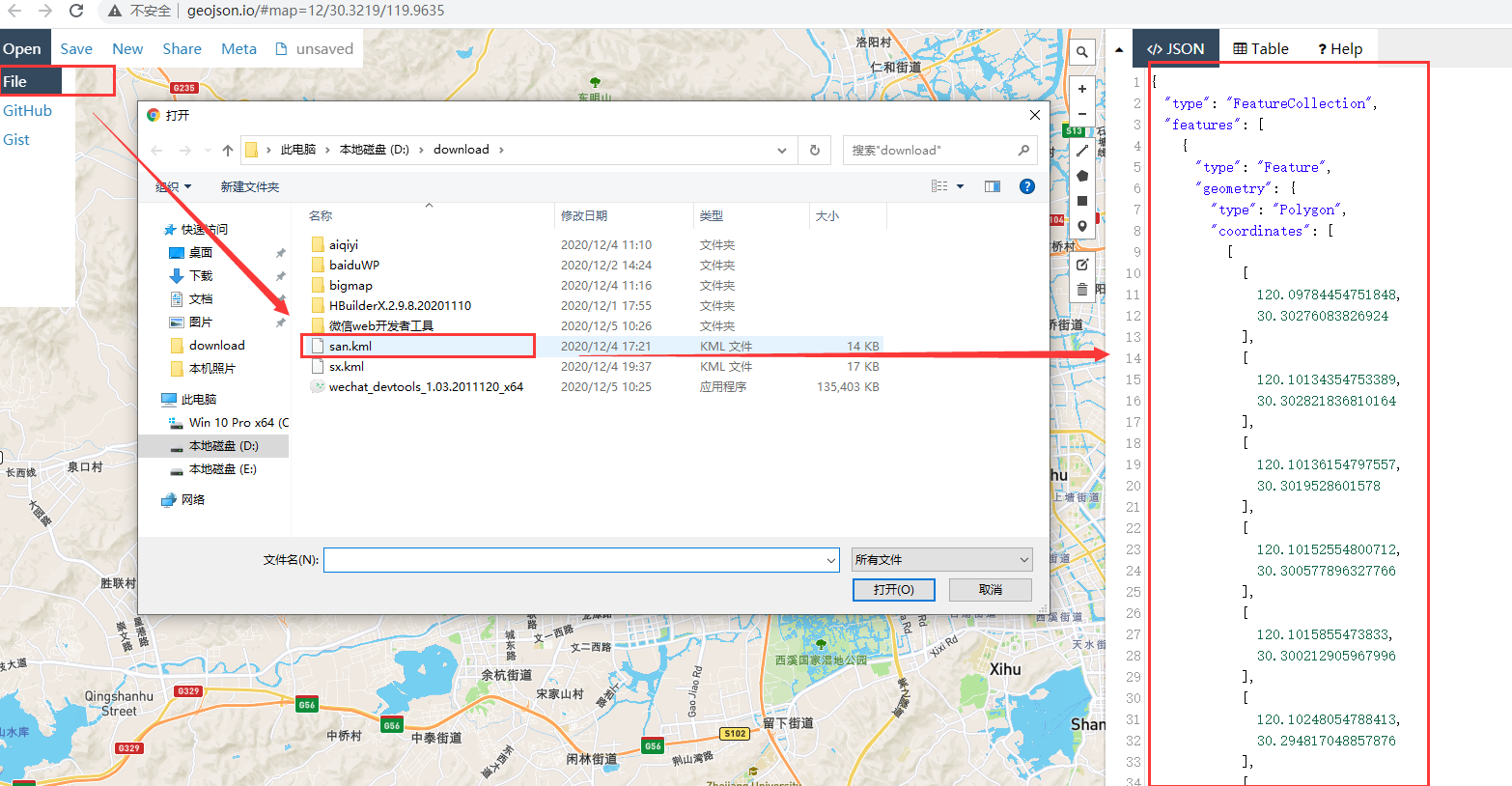Go back in the file dialog
Viewport: 1512px width, 786px height.
coord(157,150)
